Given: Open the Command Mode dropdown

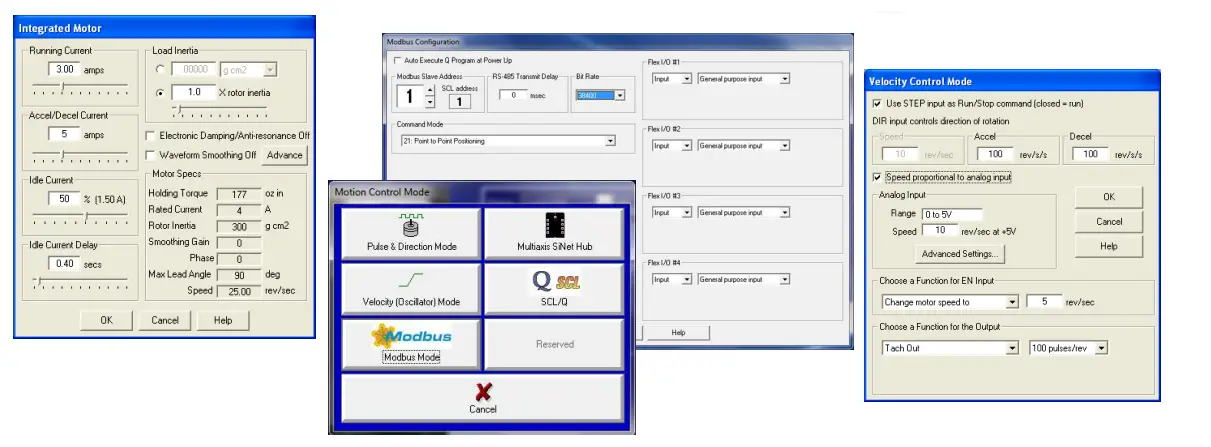Looking at the screenshot, I should coord(610,141).
